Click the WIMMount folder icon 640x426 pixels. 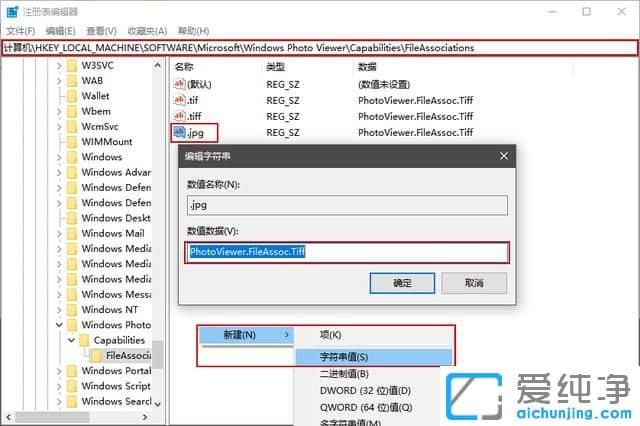[x=72, y=142]
